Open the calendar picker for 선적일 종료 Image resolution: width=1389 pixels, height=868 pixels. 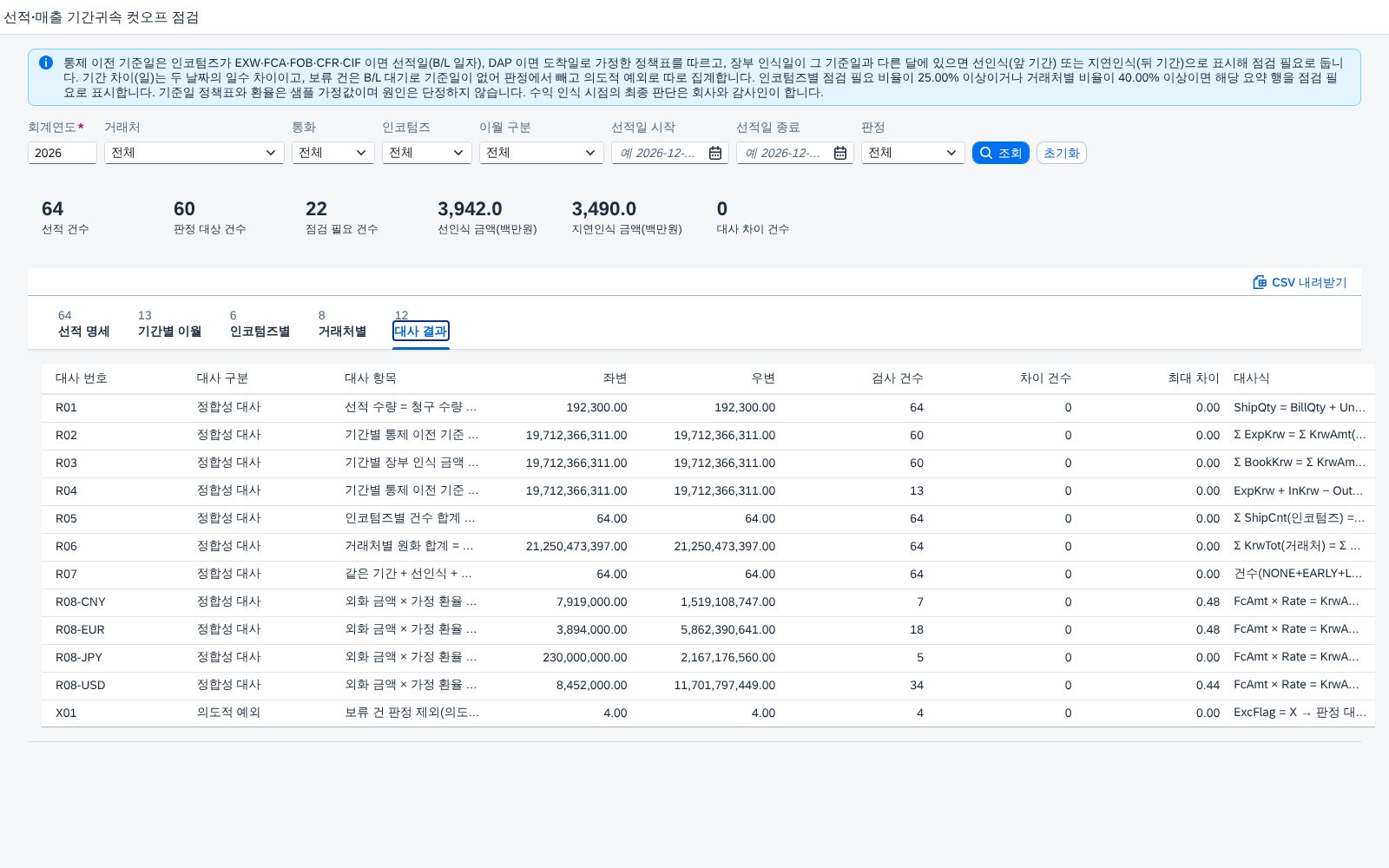(840, 153)
